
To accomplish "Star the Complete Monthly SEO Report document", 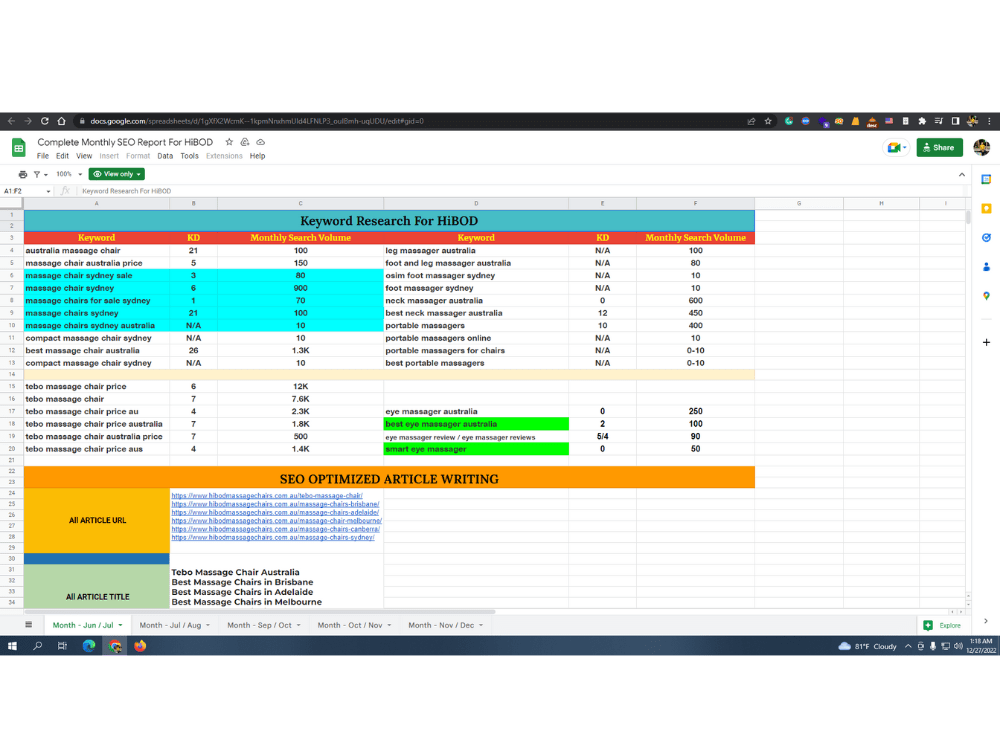I will (229, 142).
